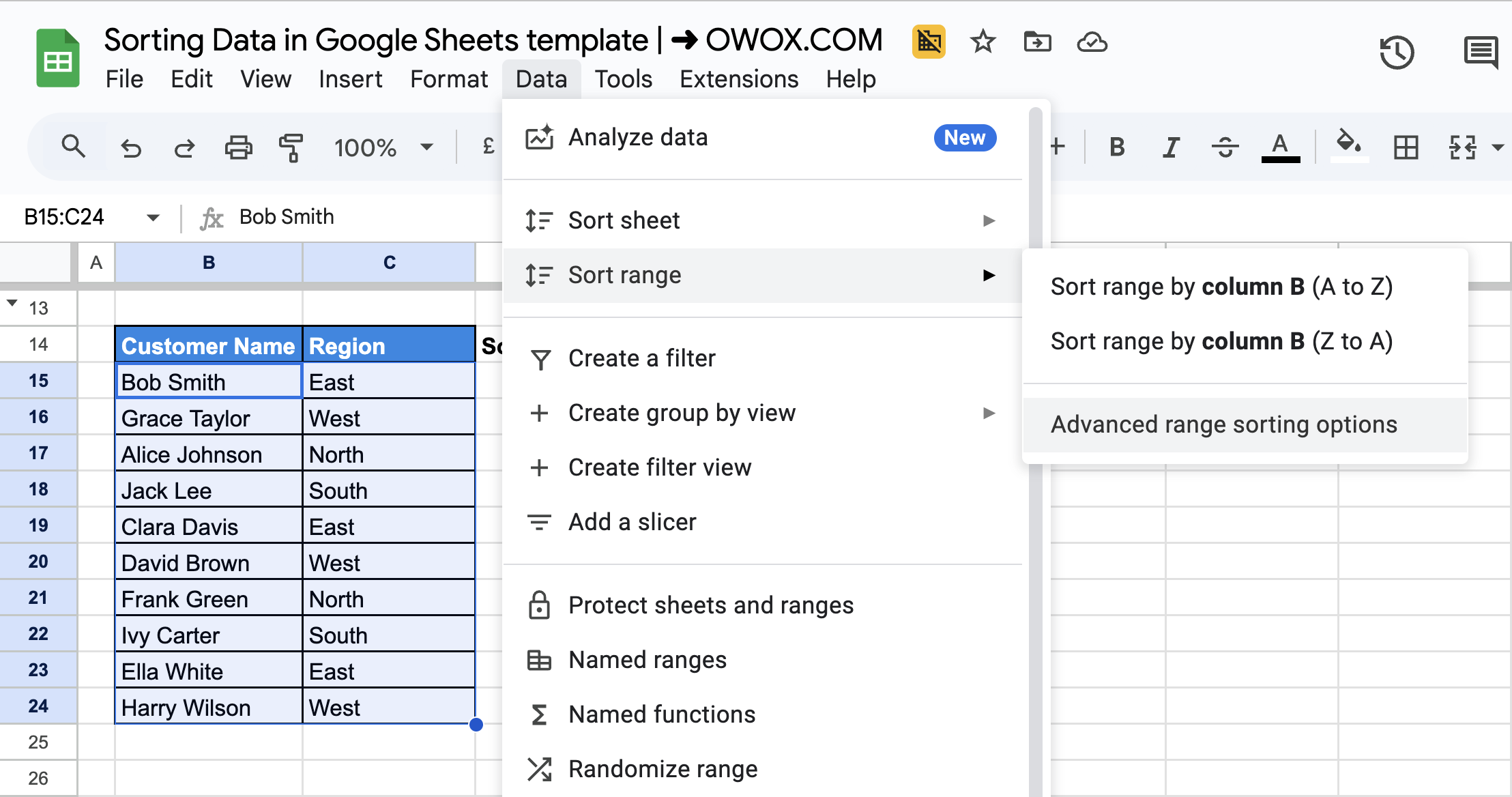1512x797 pixels.
Task: Star this spreadsheet document
Action: point(983,42)
